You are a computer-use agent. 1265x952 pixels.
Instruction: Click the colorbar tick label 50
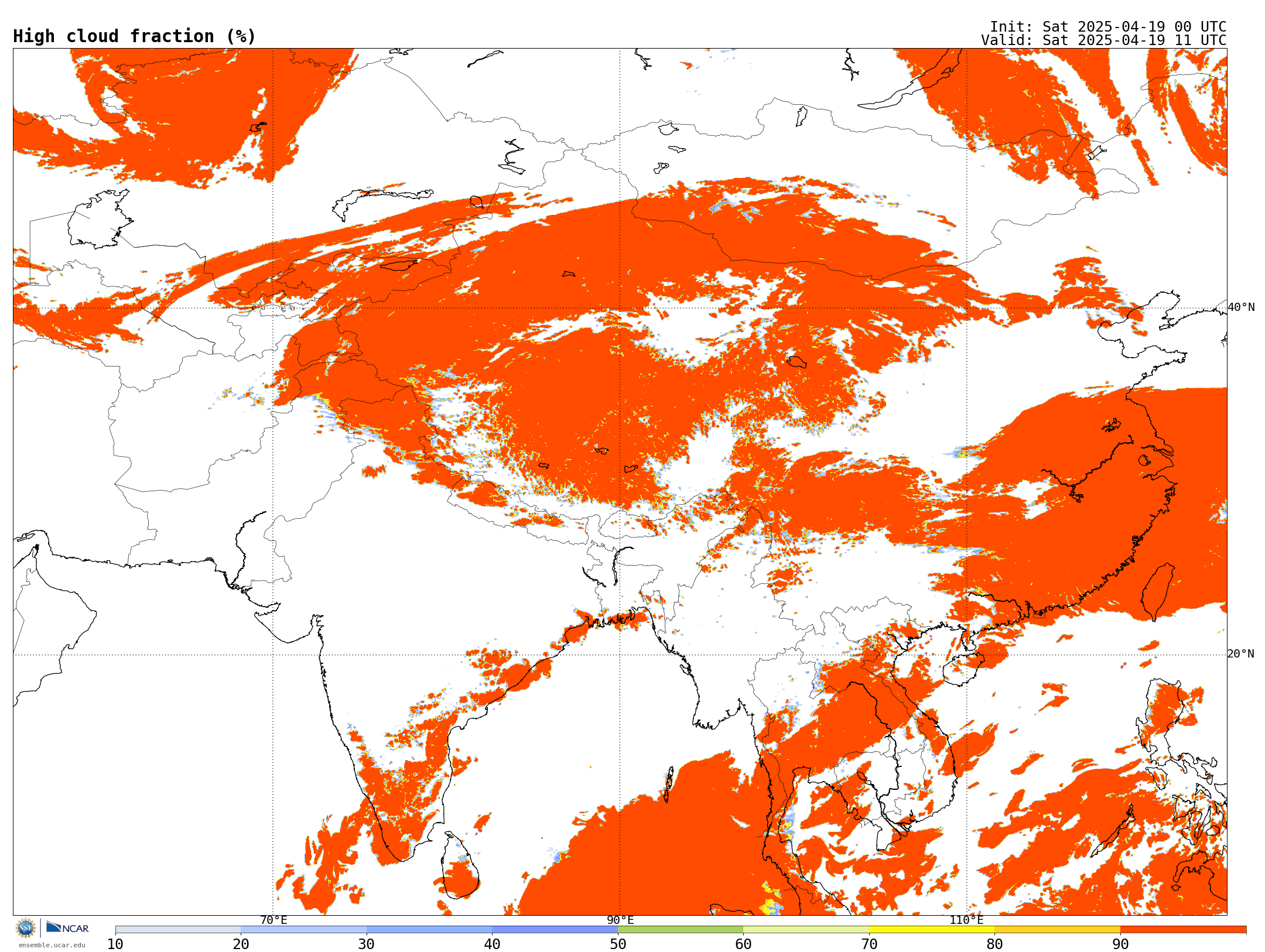(618, 944)
